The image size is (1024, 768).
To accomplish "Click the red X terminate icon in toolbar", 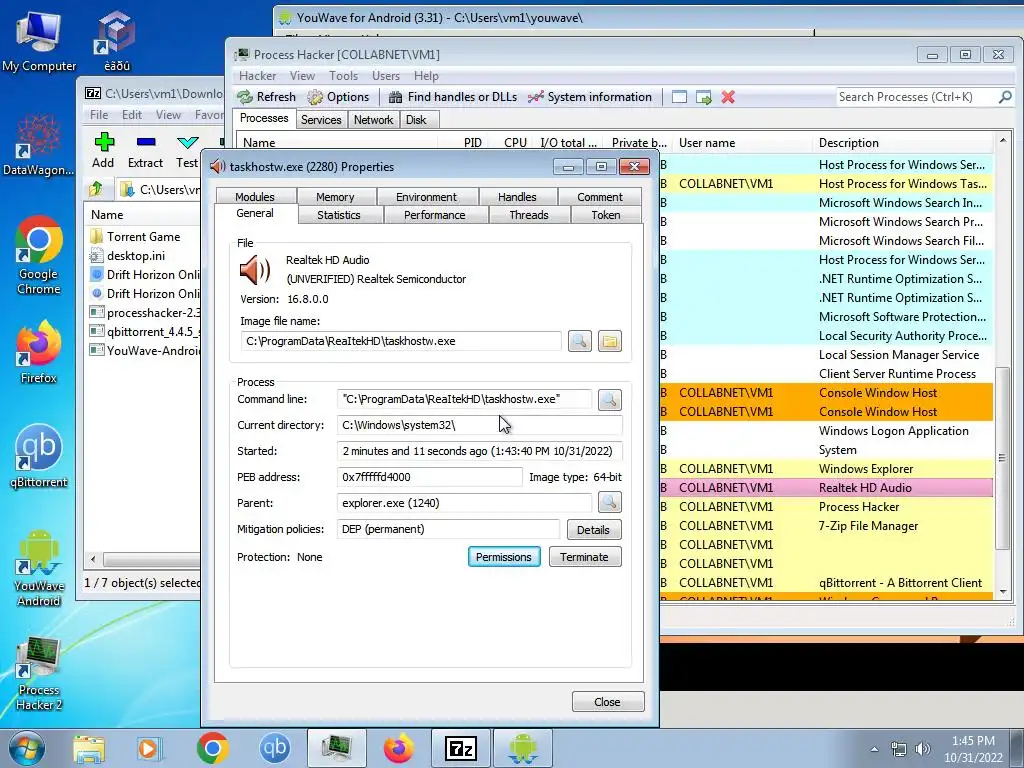I will (728, 97).
